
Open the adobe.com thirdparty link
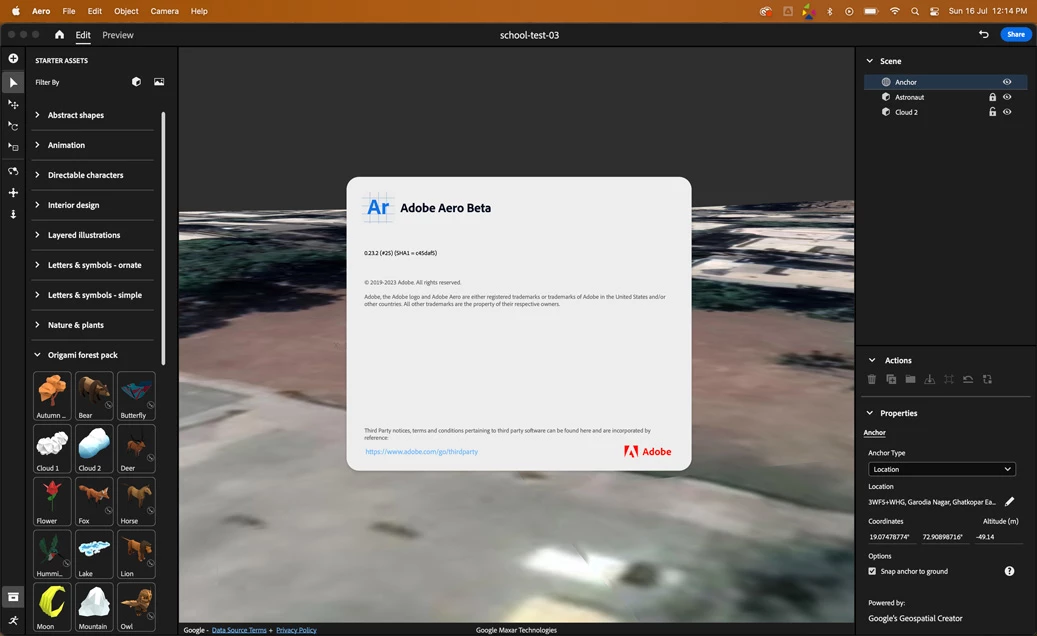(421, 452)
